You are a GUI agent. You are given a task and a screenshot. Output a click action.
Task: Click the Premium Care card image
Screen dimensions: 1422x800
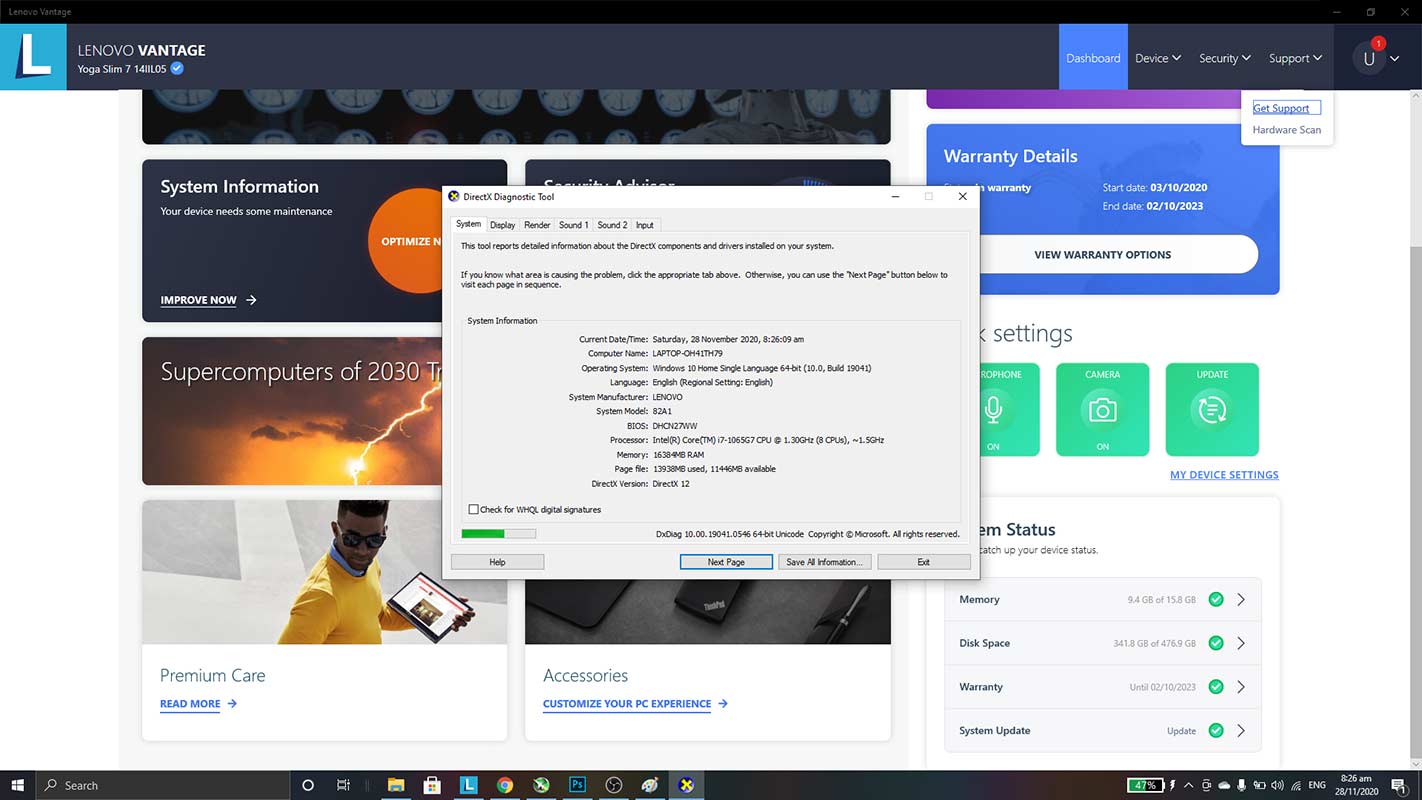pos(324,572)
